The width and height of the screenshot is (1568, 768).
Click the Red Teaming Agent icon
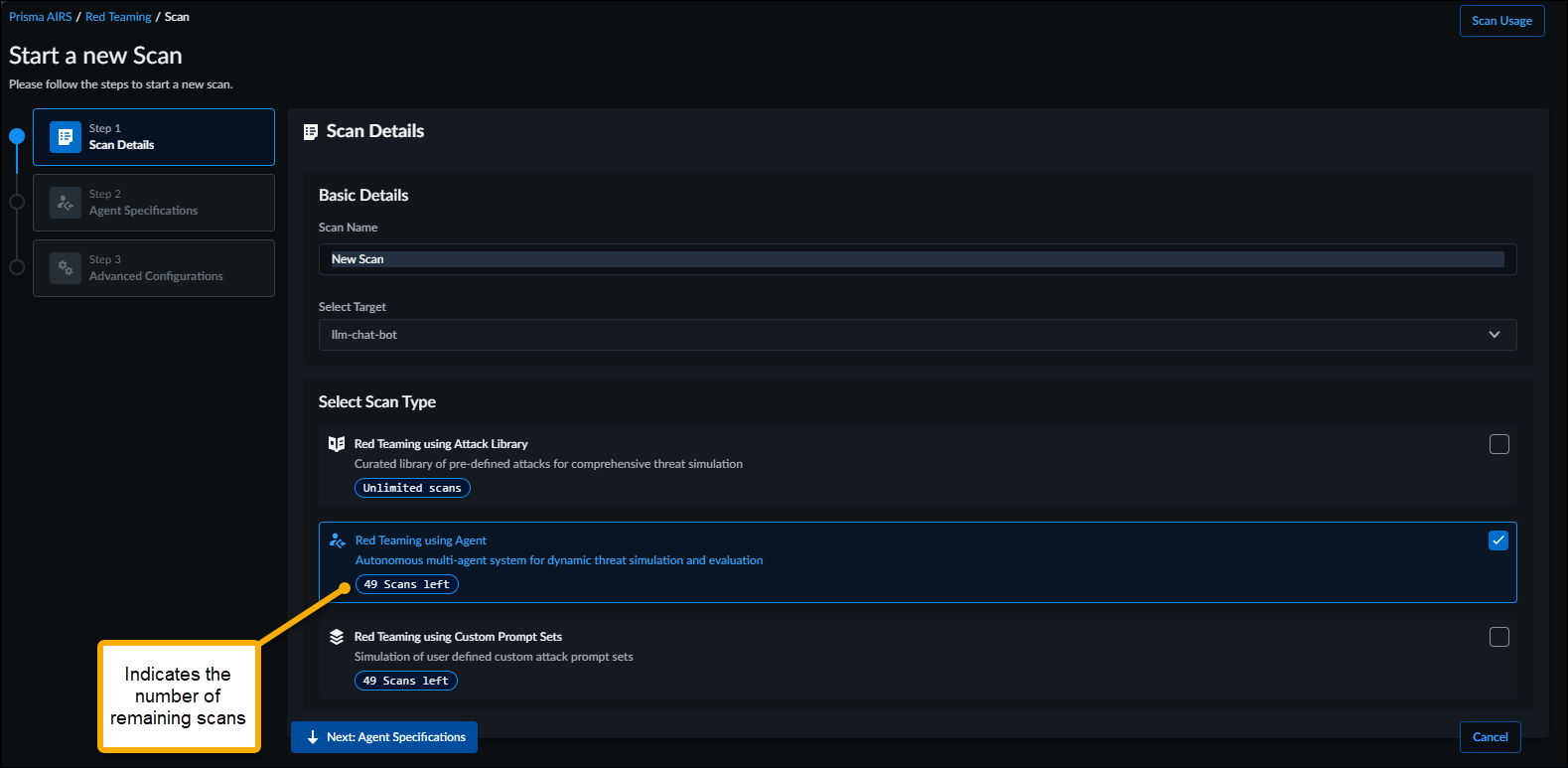click(x=338, y=540)
